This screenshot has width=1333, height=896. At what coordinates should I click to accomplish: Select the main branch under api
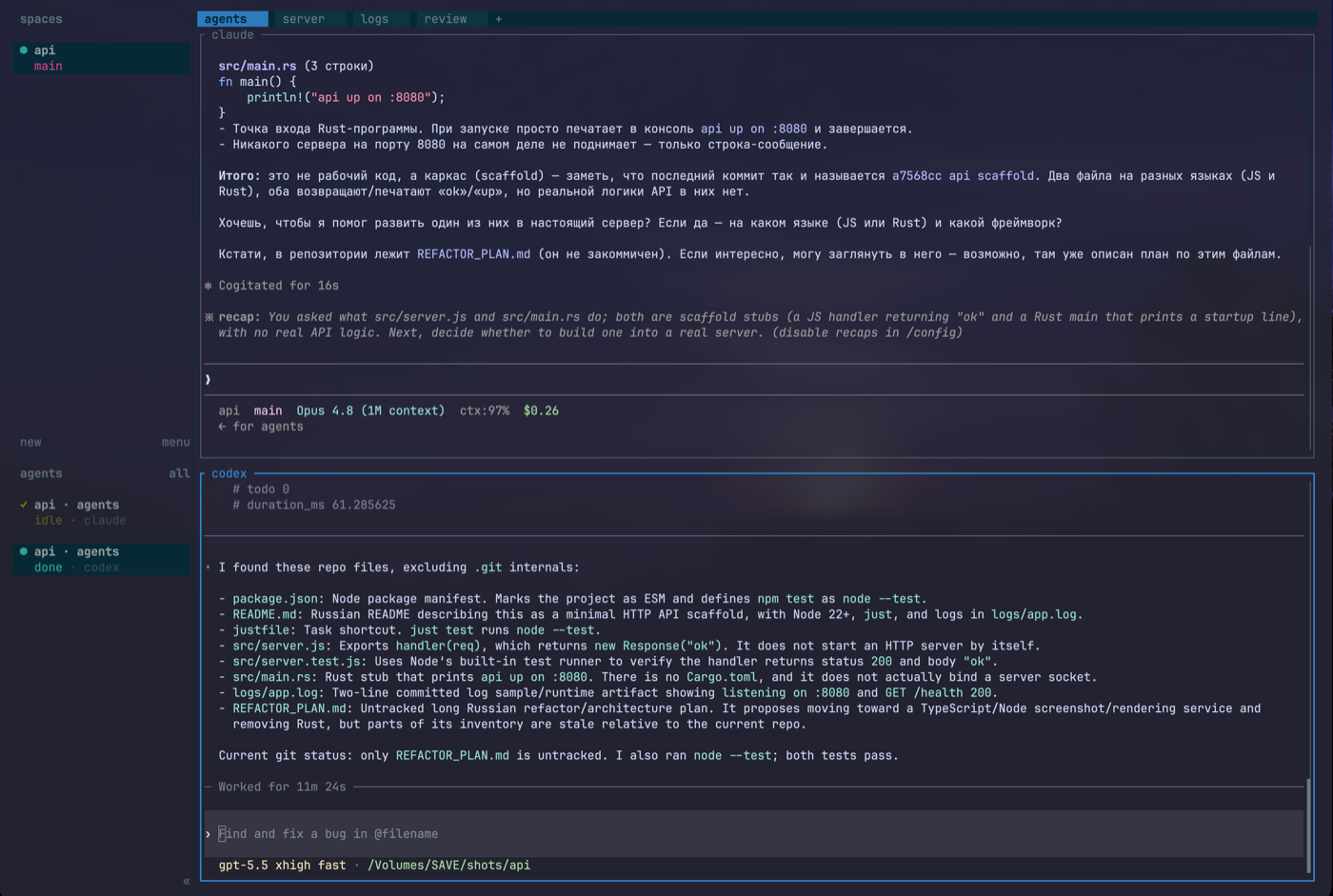coord(49,66)
